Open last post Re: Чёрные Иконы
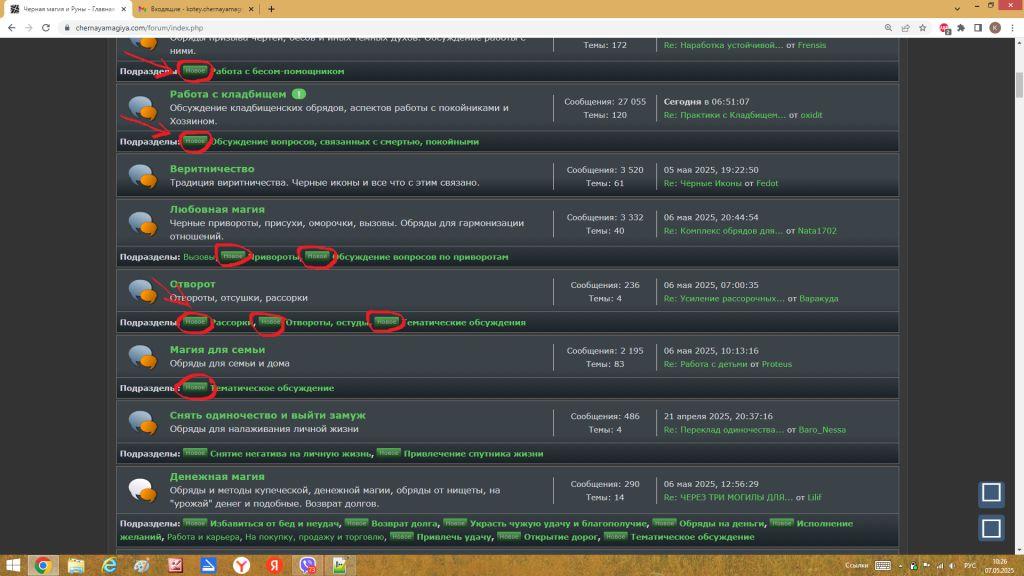 tap(703, 183)
